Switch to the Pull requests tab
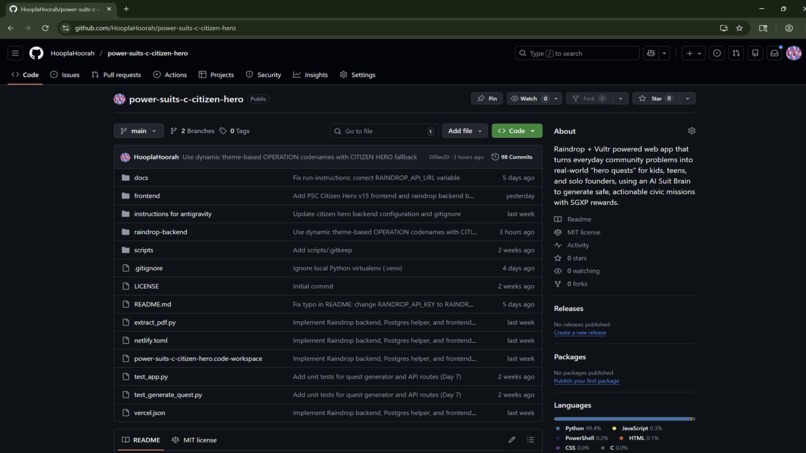 click(x=116, y=75)
